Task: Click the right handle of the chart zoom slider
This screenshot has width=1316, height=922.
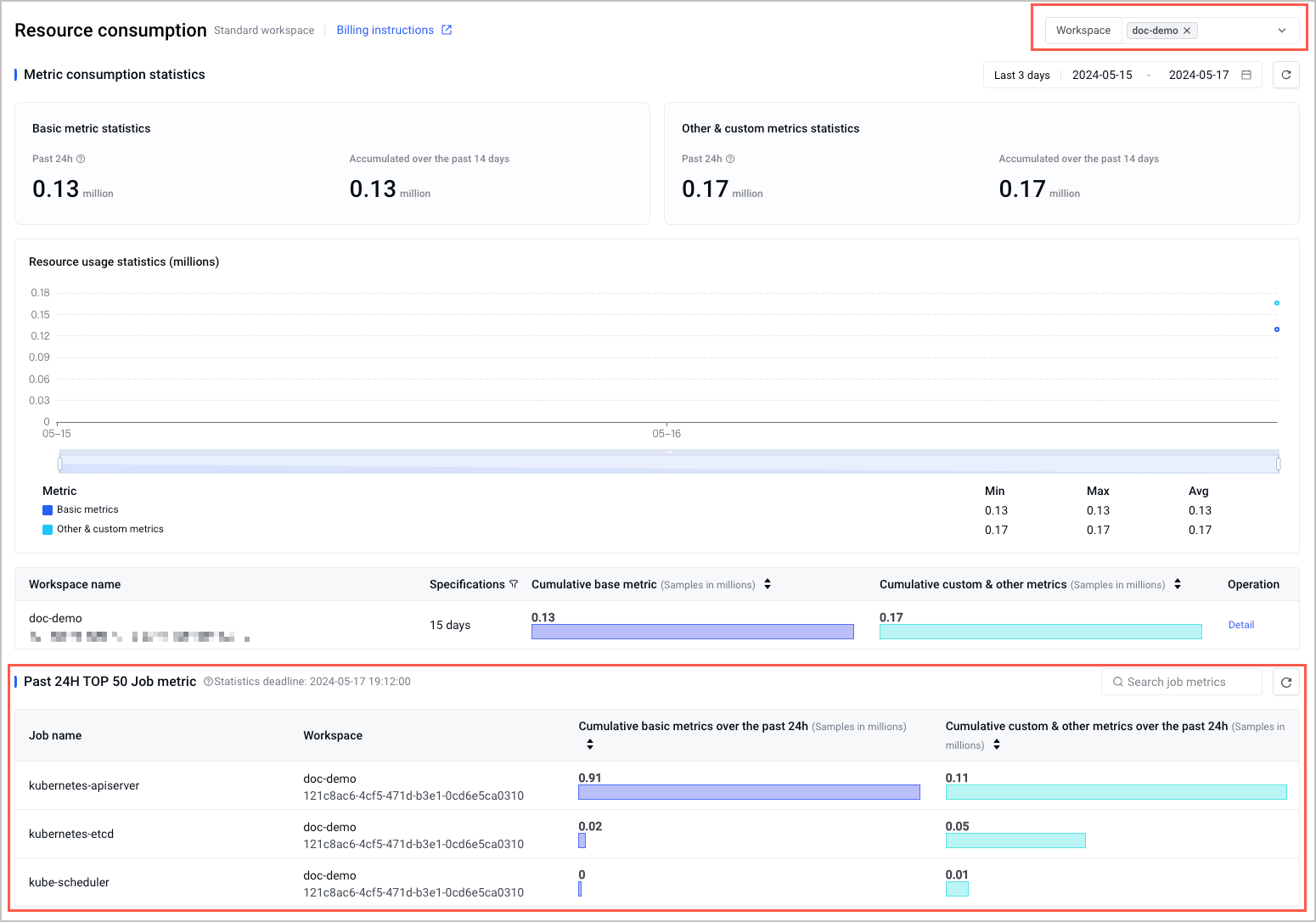Action: click(x=1279, y=464)
